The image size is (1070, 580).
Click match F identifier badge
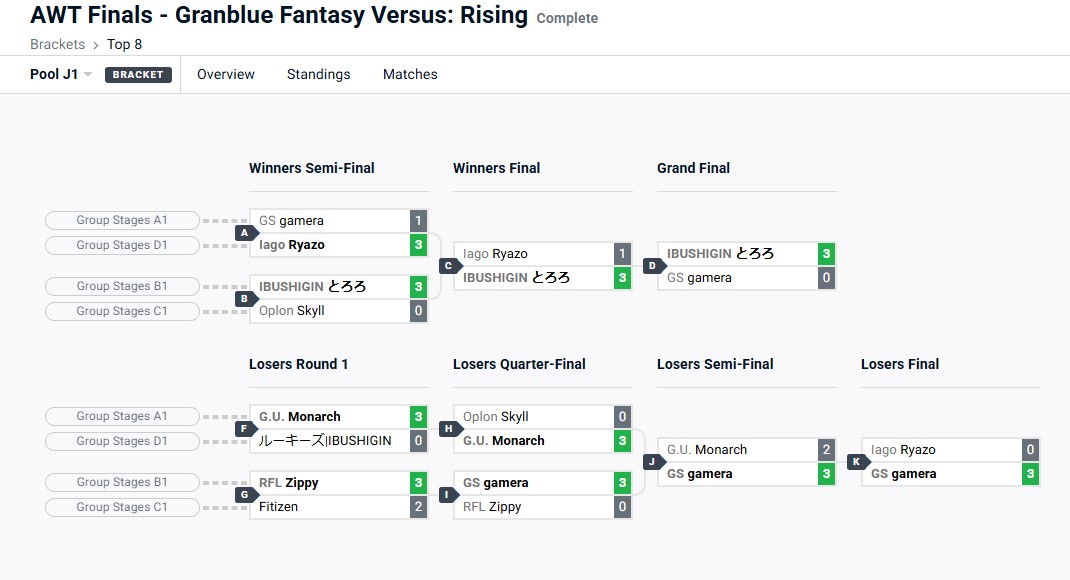pos(243,429)
